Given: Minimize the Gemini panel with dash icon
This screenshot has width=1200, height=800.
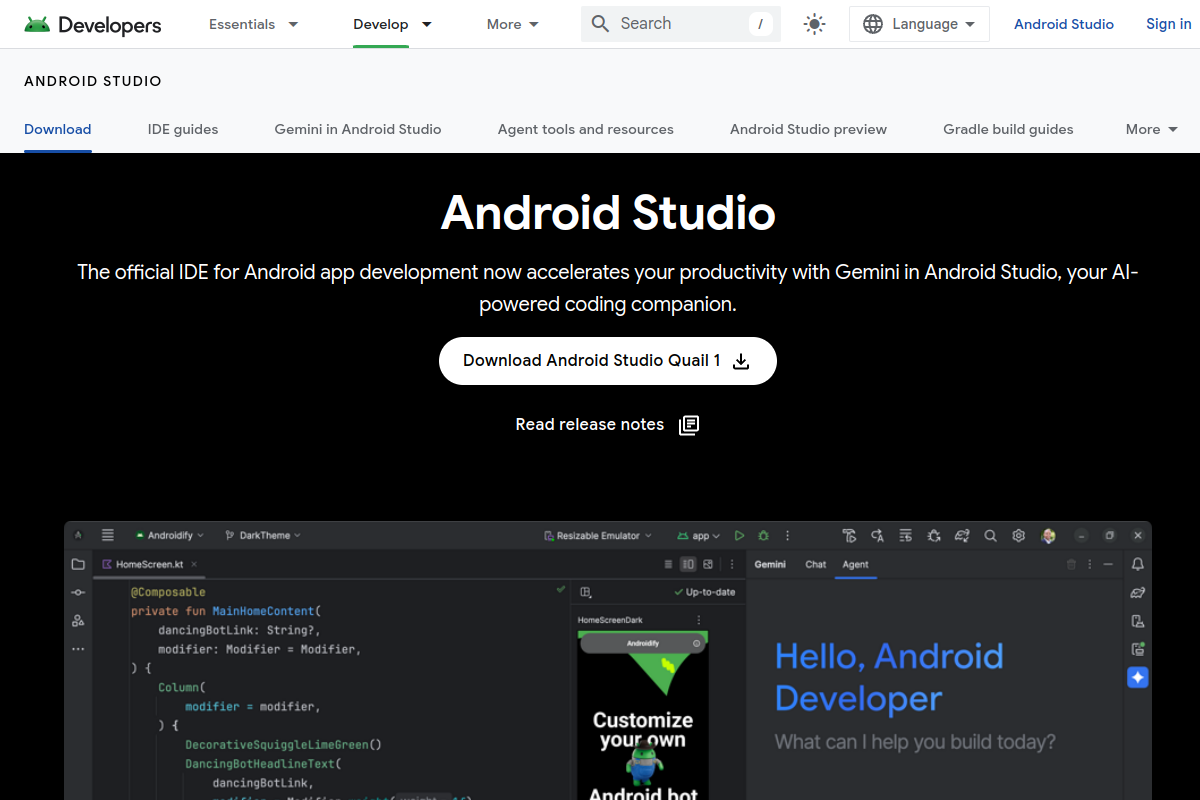Looking at the screenshot, I should point(1108,565).
